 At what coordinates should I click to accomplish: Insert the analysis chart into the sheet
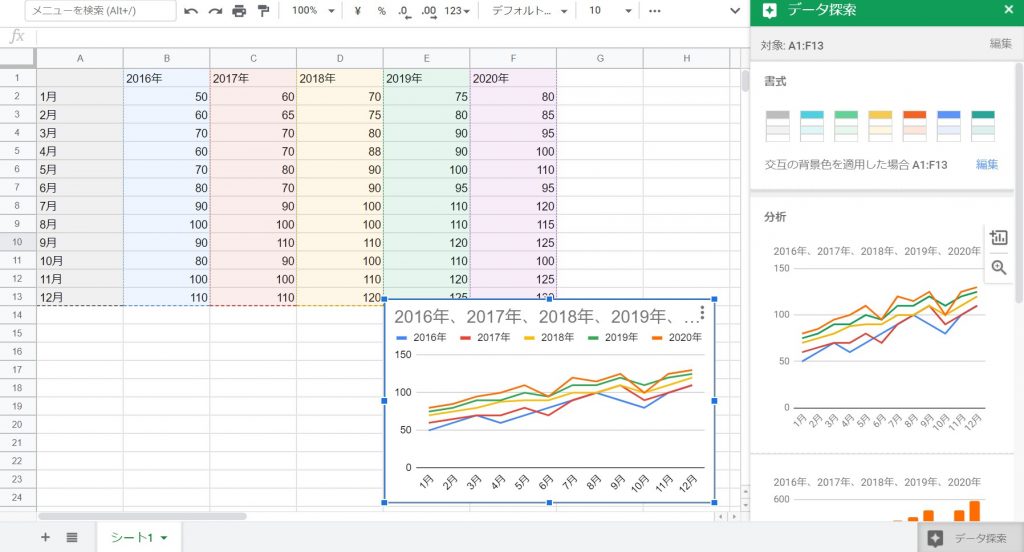[x=999, y=238]
